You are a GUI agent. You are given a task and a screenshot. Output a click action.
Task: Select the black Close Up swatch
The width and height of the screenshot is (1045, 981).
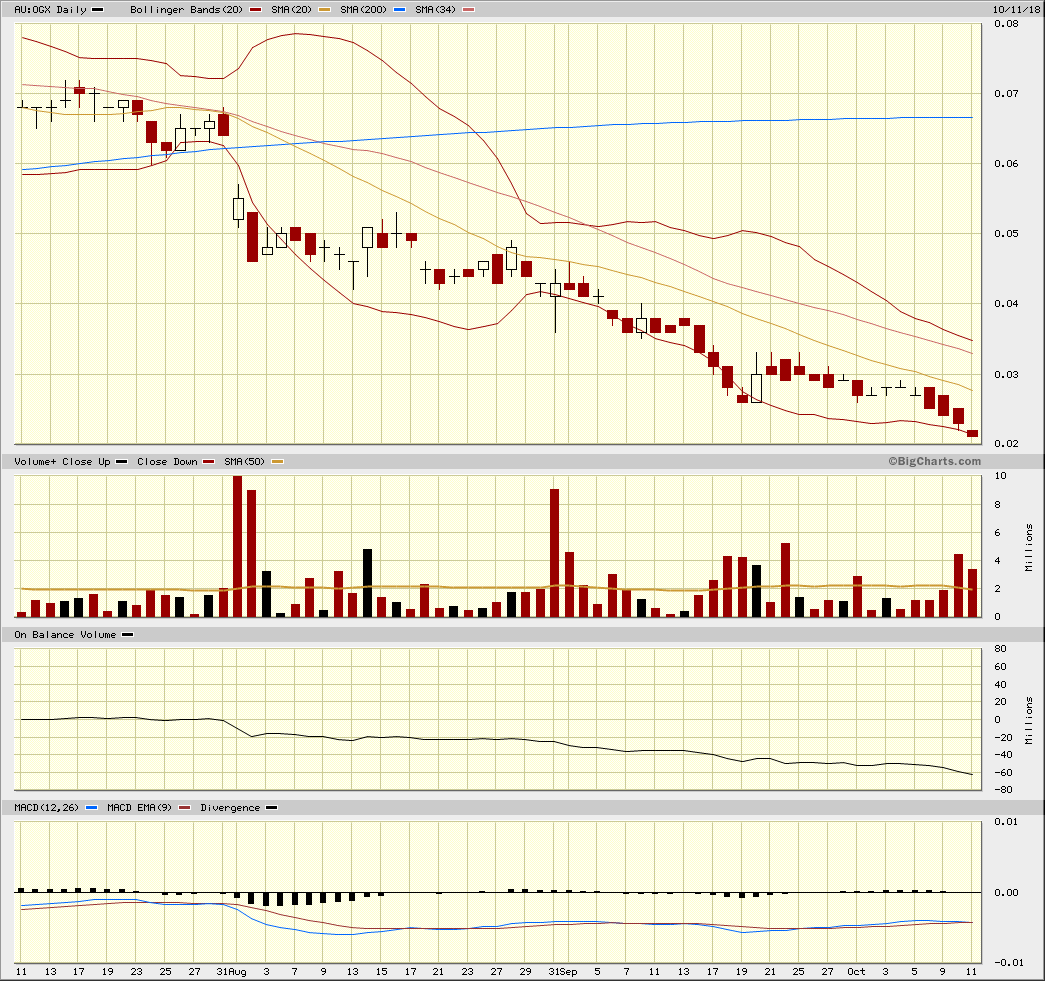(x=121, y=461)
